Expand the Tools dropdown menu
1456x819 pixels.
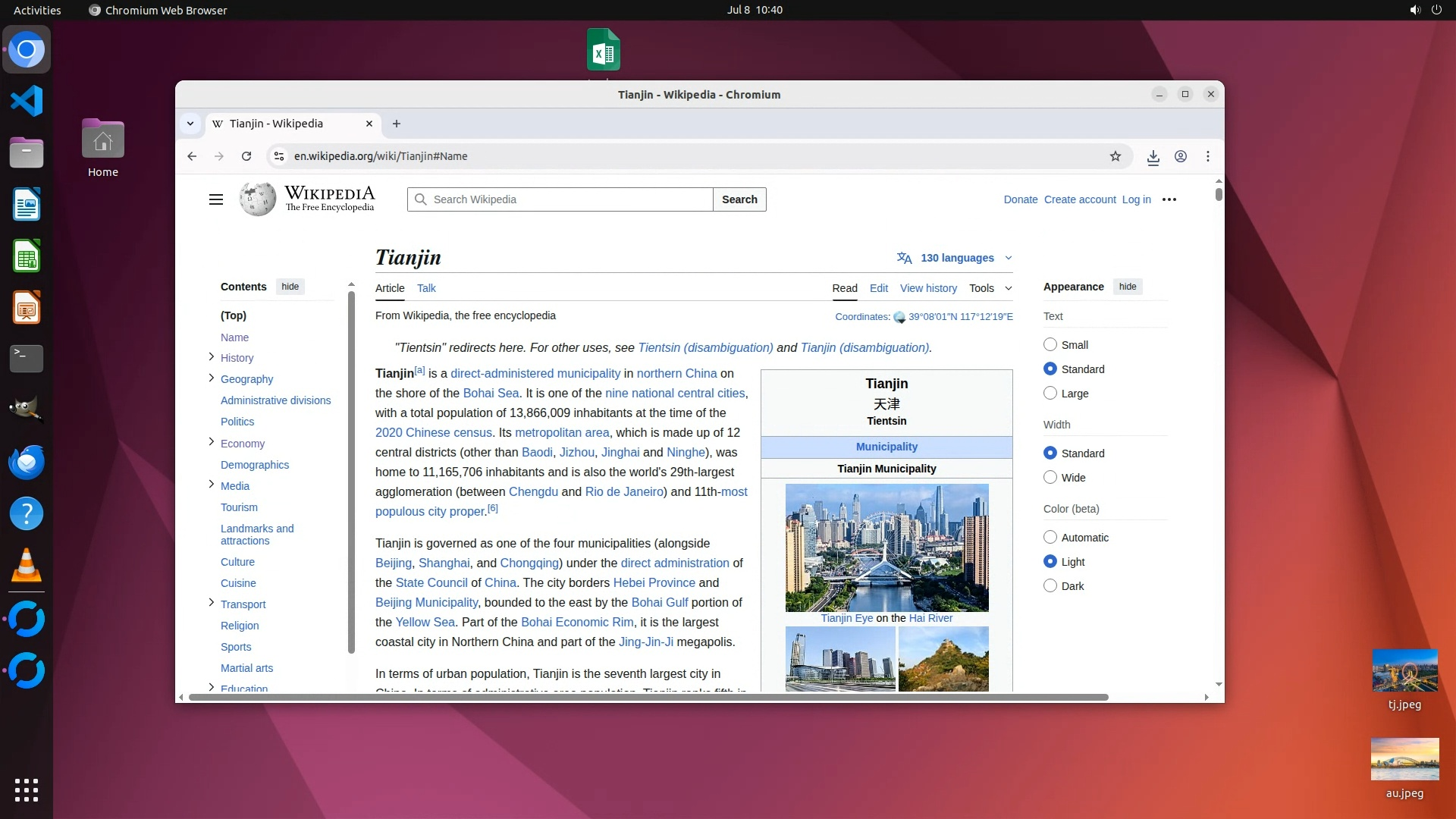tap(990, 288)
